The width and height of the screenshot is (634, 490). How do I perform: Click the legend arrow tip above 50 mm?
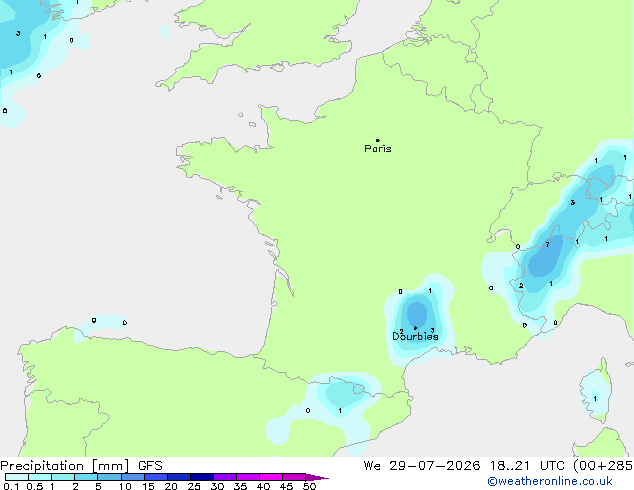[x=317, y=477]
